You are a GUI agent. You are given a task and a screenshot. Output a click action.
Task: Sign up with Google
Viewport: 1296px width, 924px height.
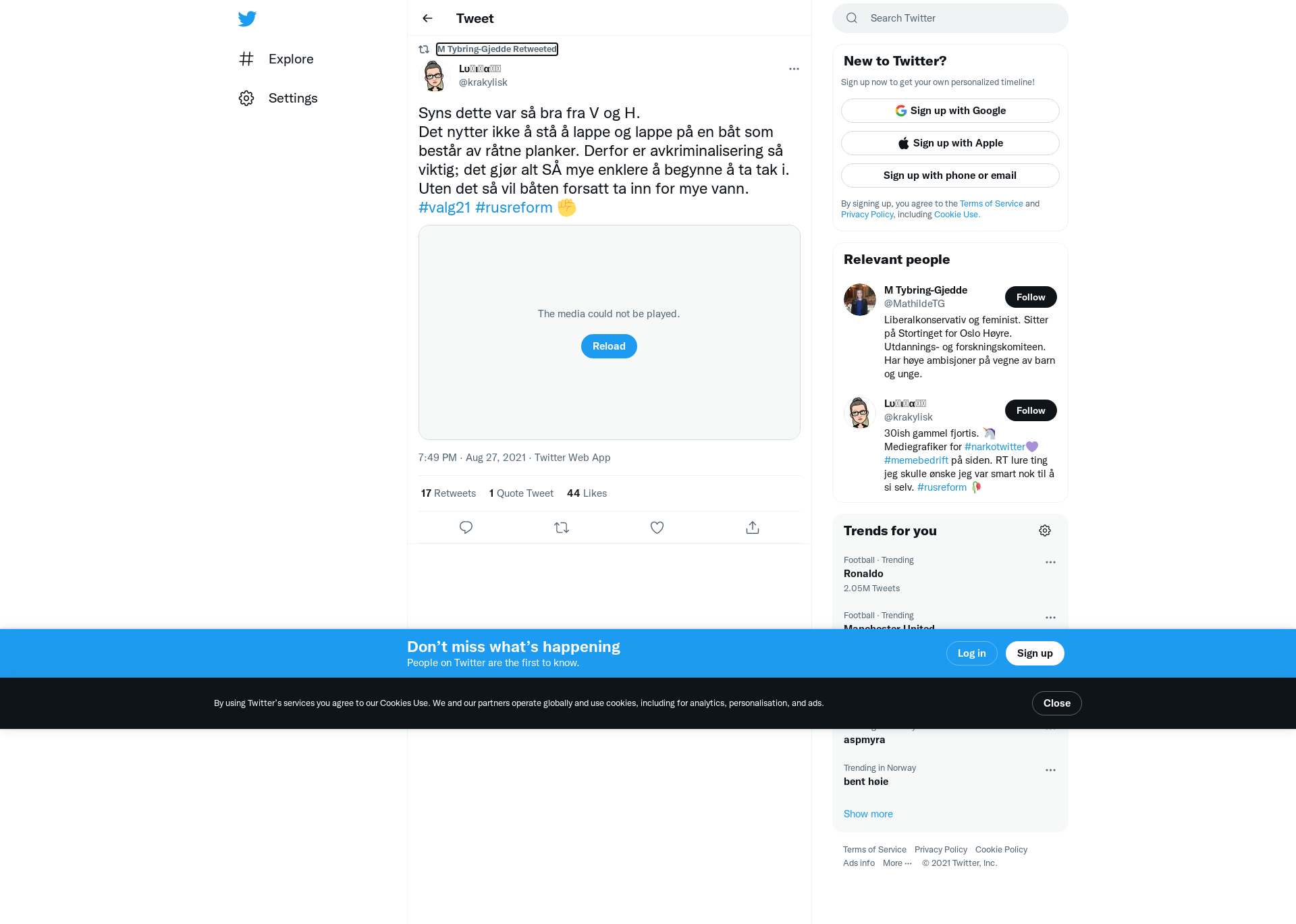[x=950, y=111]
